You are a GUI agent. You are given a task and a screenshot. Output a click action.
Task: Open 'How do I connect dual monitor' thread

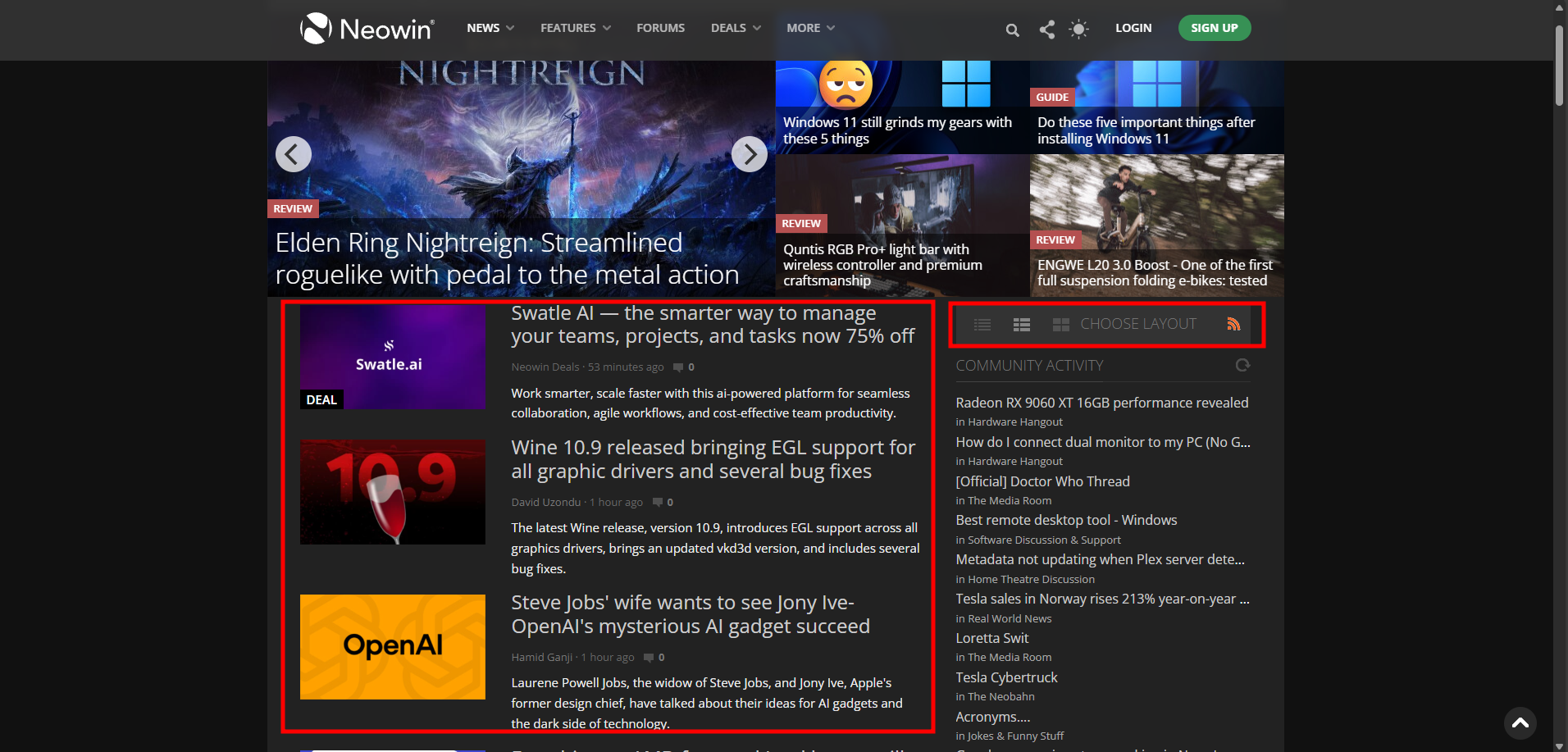[x=1103, y=442]
